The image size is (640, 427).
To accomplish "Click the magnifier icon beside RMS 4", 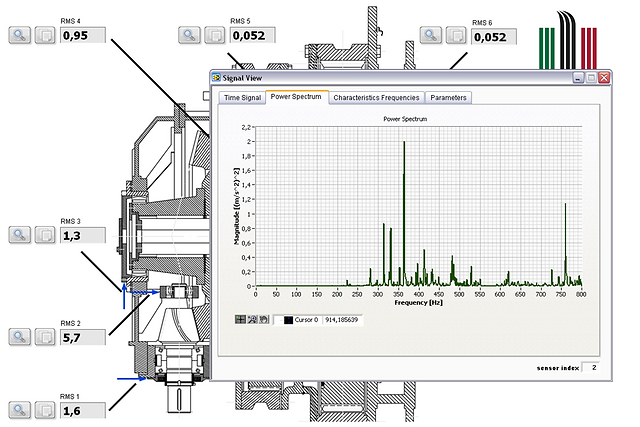I will [x=20, y=35].
